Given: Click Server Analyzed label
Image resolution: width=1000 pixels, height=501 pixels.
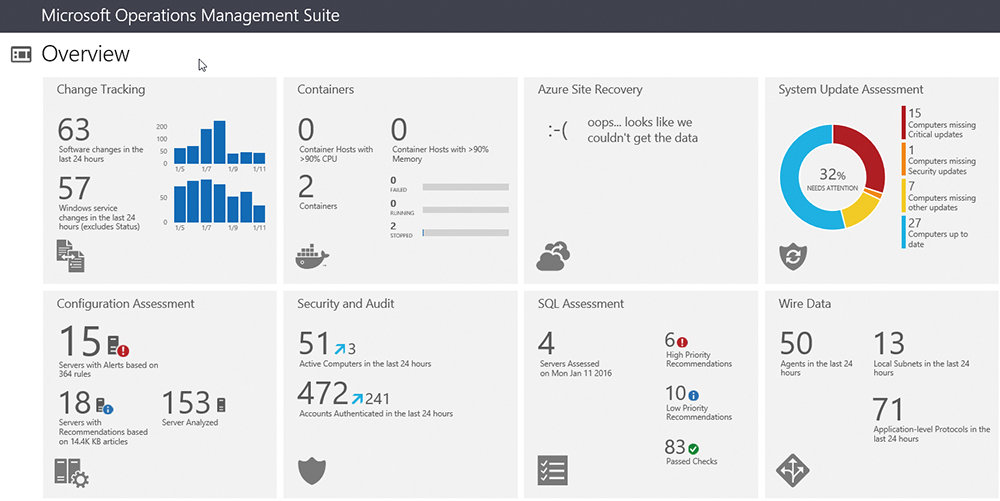Looking at the screenshot, I should 189,423.
